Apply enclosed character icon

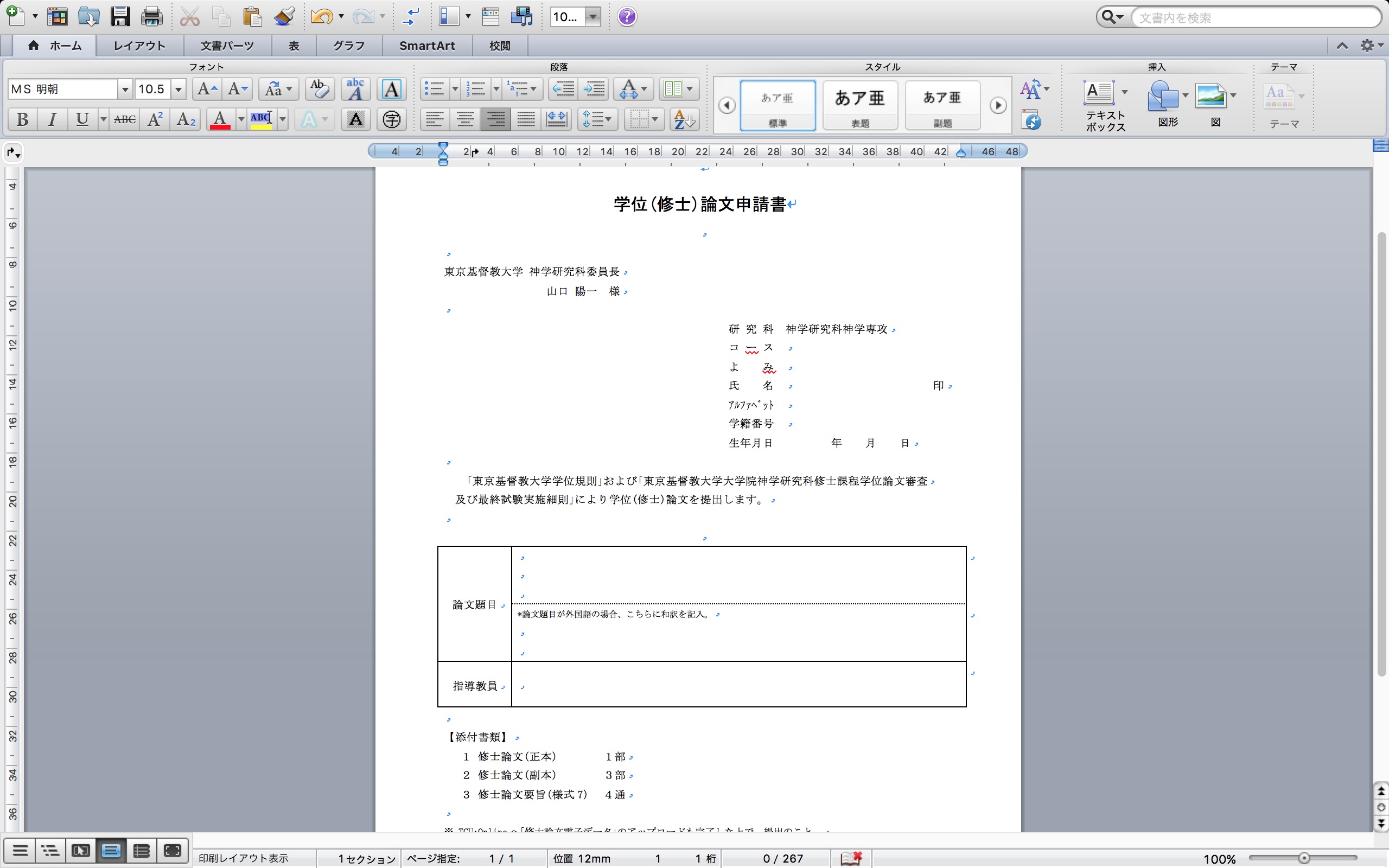pyautogui.click(x=391, y=119)
